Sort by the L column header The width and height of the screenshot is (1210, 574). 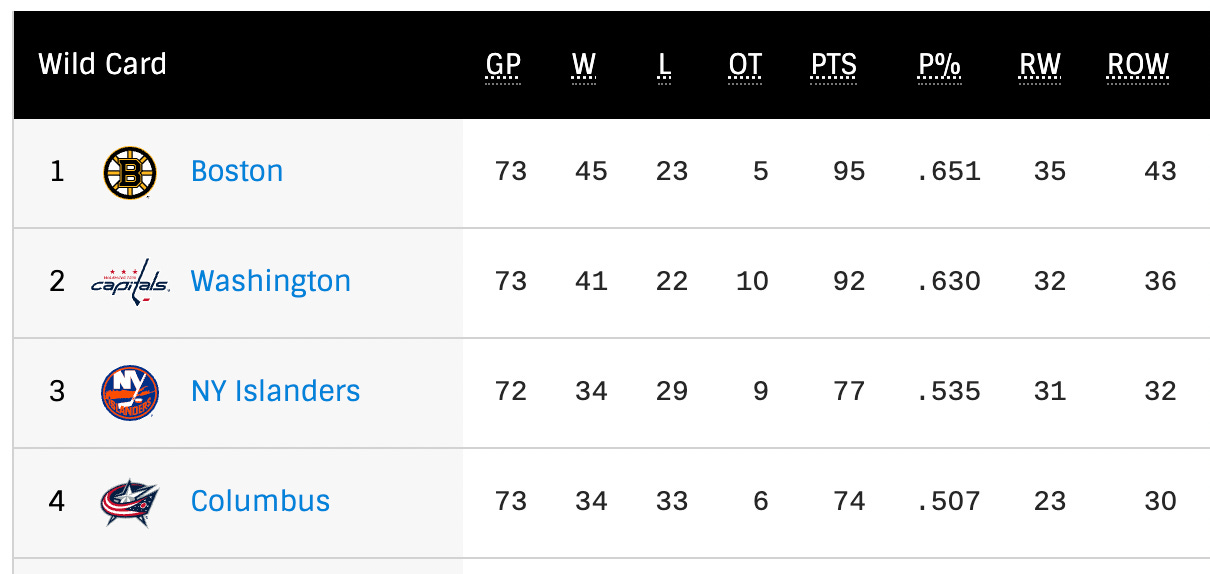[x=665, y=65]
